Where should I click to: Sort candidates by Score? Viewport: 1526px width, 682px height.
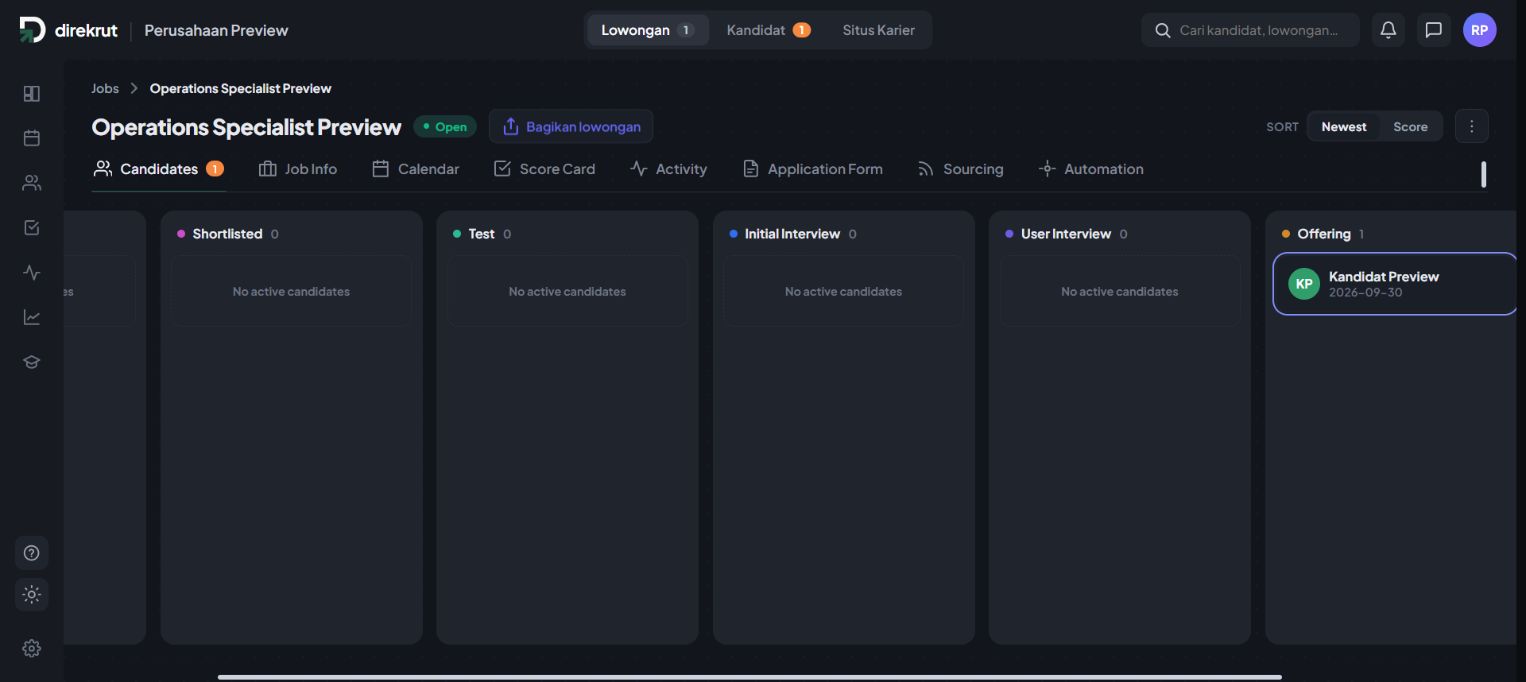(x=1410, y=127)
